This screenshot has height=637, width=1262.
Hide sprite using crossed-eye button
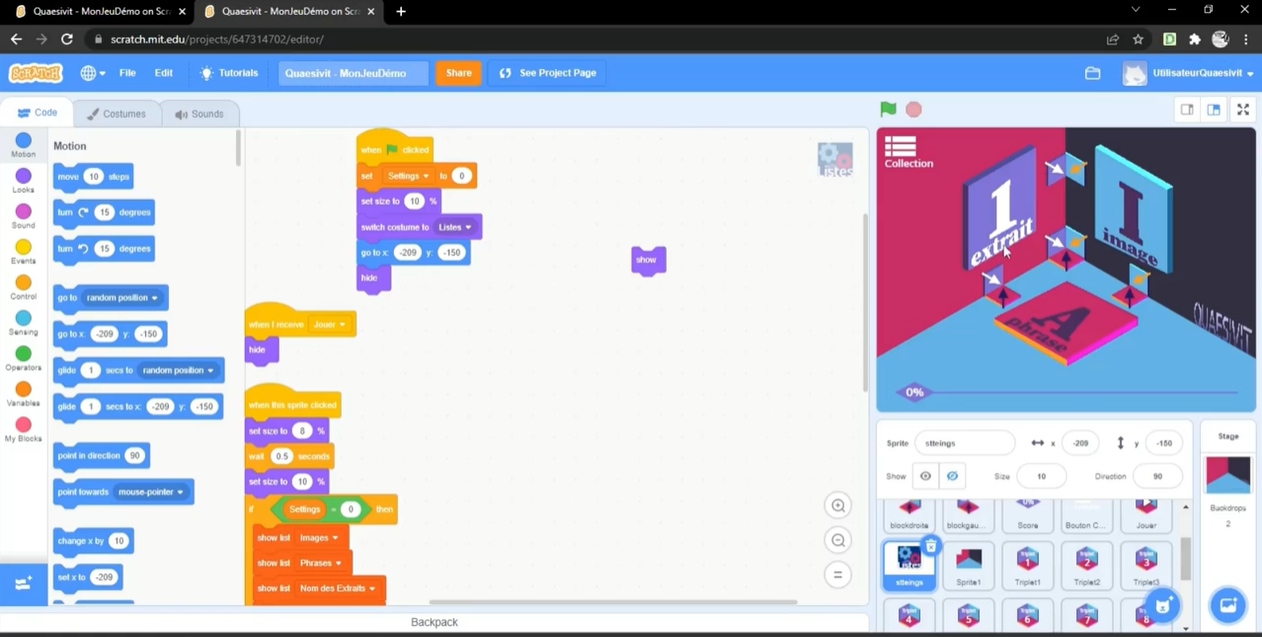click(952, 476)
